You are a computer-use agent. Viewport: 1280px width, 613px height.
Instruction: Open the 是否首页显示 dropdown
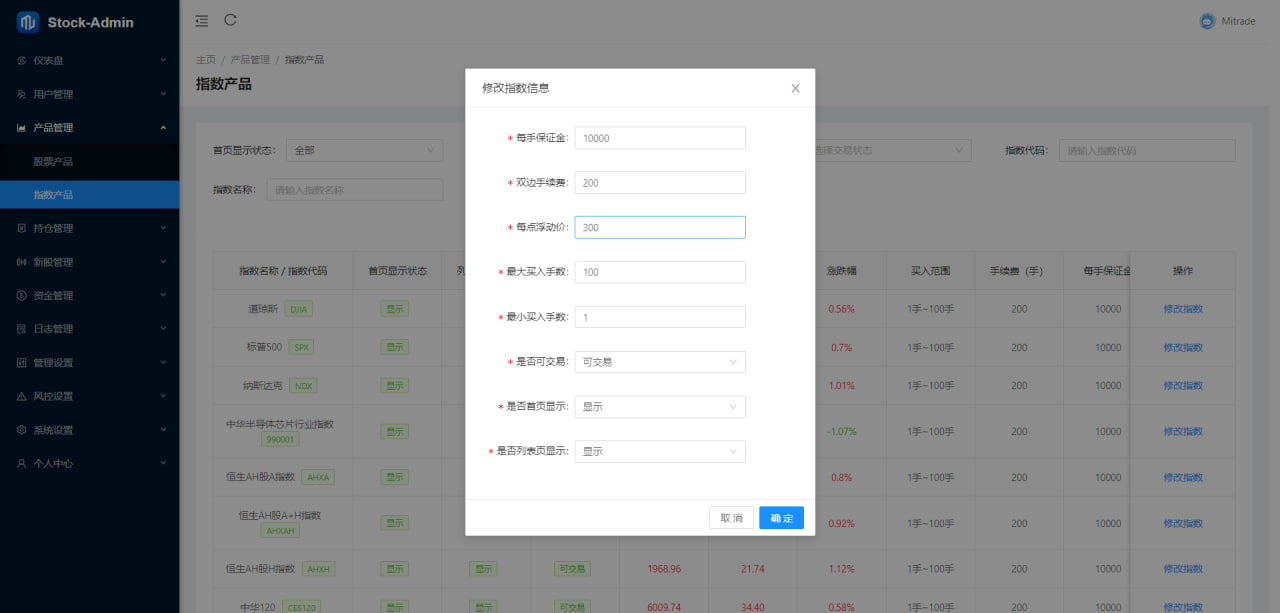coord(660,407)
